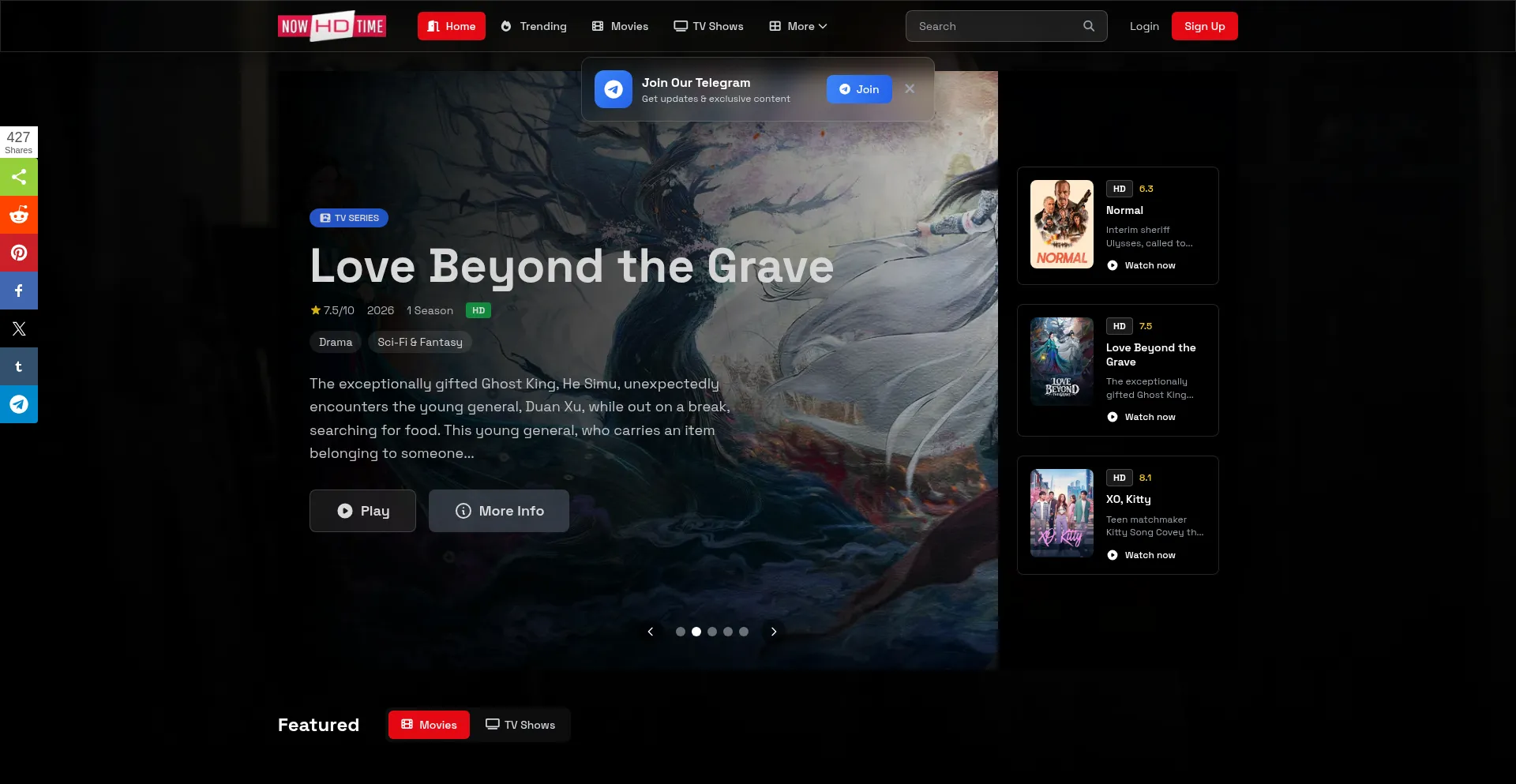1516x784 pixels.
Task: Select the first carousel dot
Action: [681, 632]
